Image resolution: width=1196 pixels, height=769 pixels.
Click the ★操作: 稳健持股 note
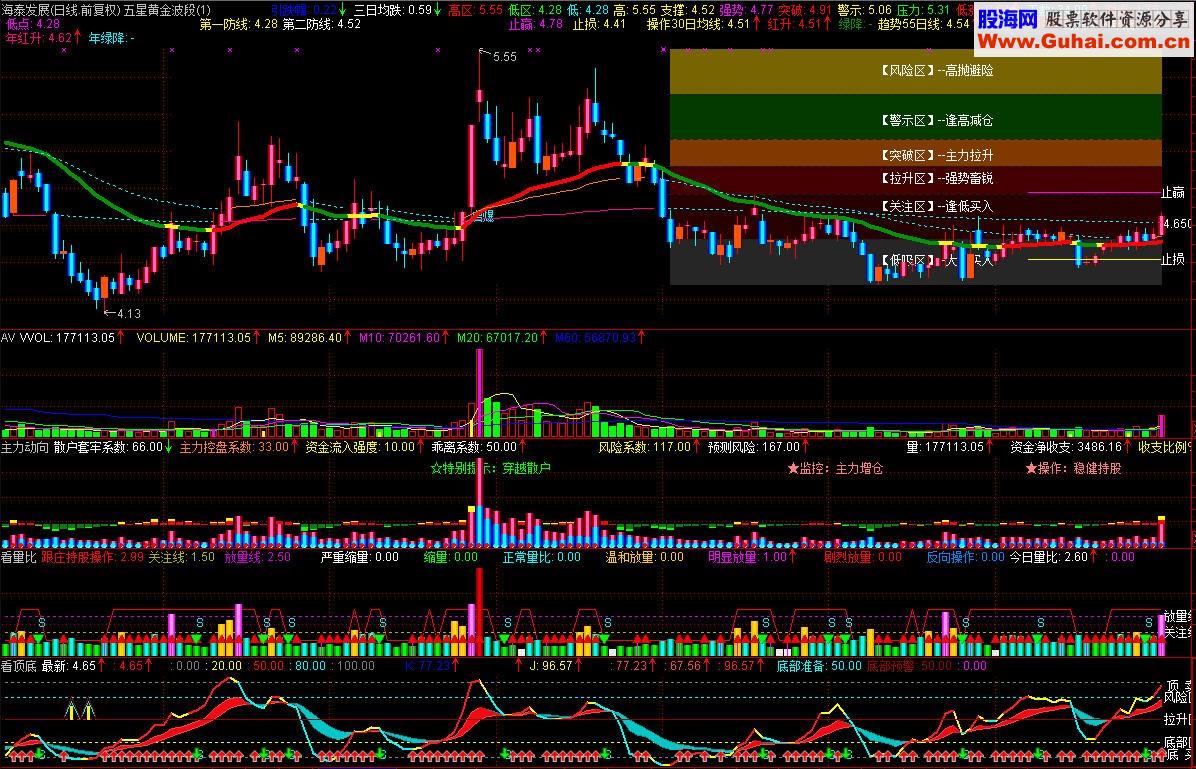click(1073, 468)
